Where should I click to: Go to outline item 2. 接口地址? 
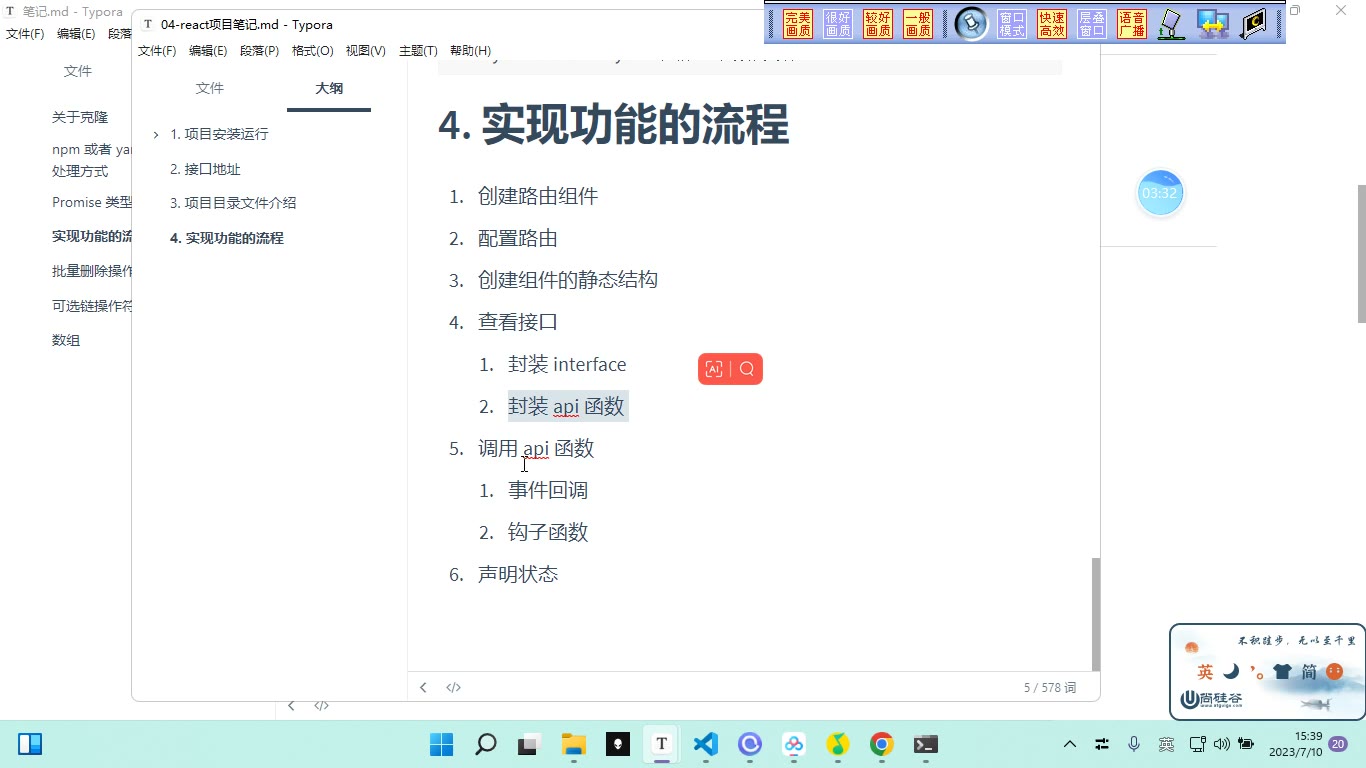[x=205, y=169]
